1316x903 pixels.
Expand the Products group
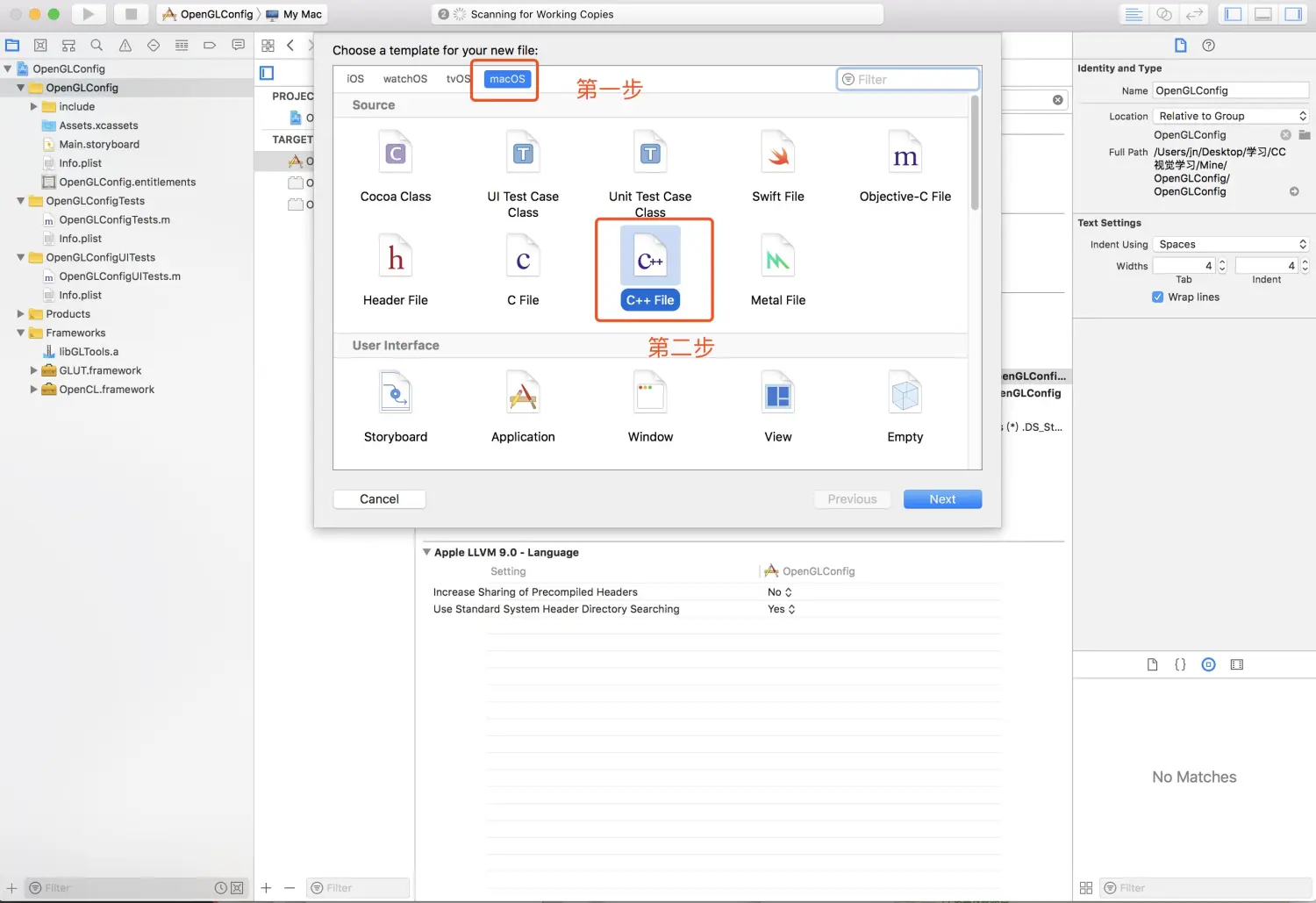[x=20, y=314]
